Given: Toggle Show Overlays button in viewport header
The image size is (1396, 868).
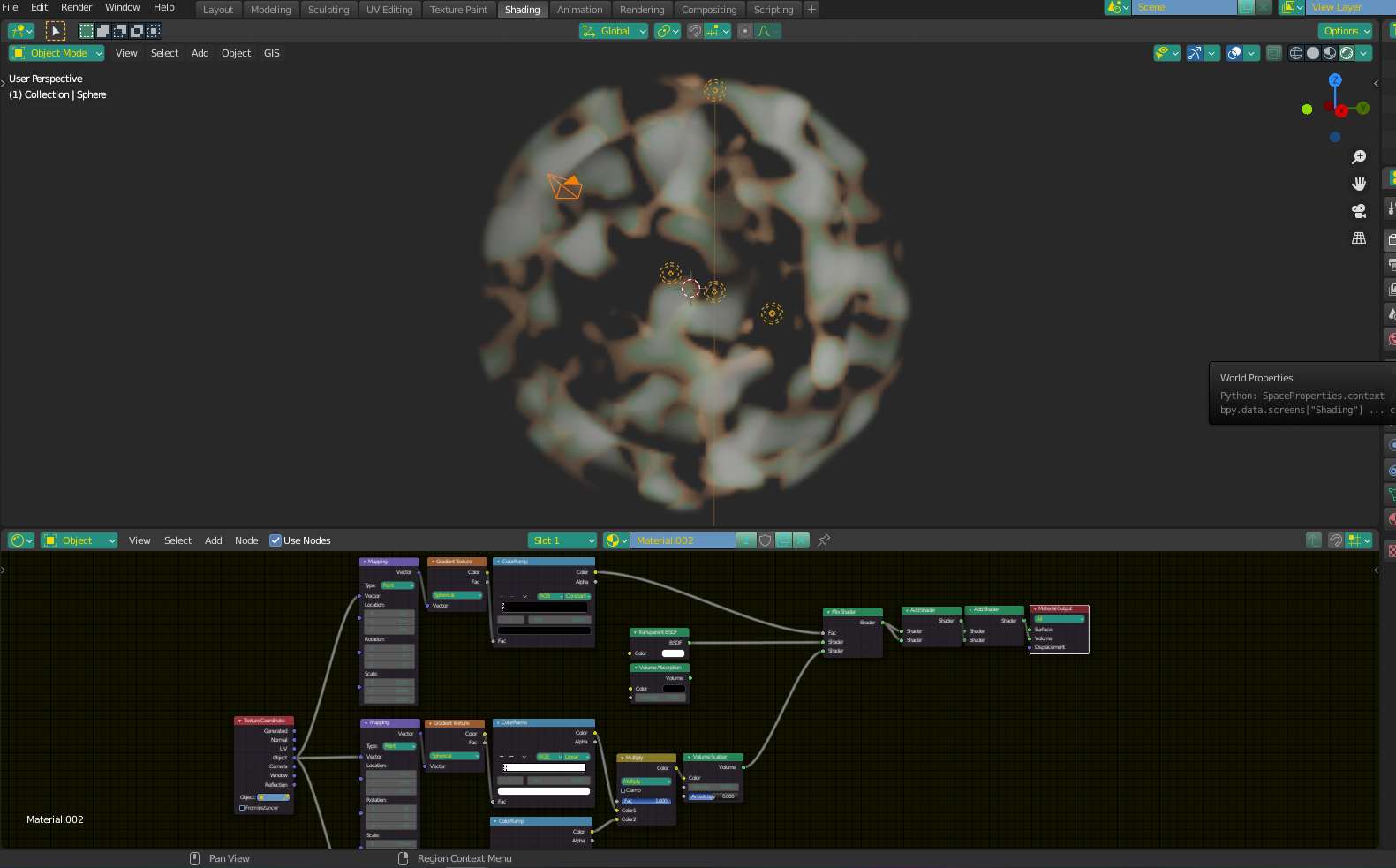Looking at the screenshot, I should click(1234, 53).
